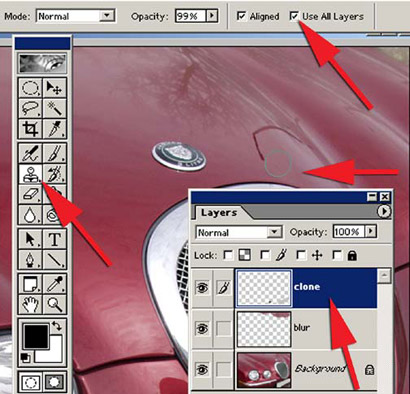Image resolution: width=410 pixels, height=394 pixels.
Task: Select the blur layer thumbnail
Action: 264,329
